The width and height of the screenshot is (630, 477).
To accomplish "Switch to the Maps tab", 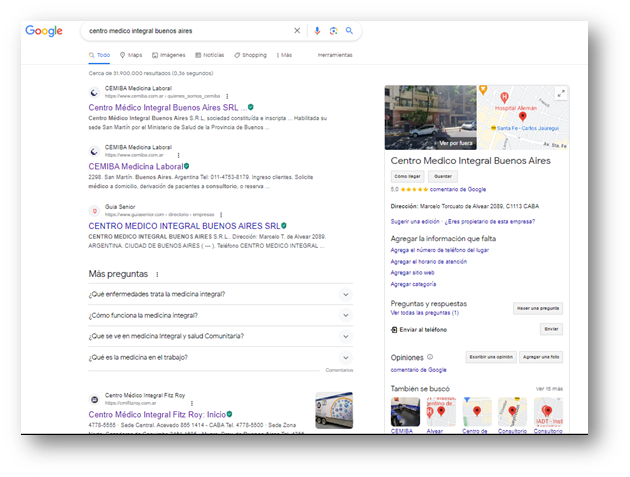I will (x=131, y=55).
